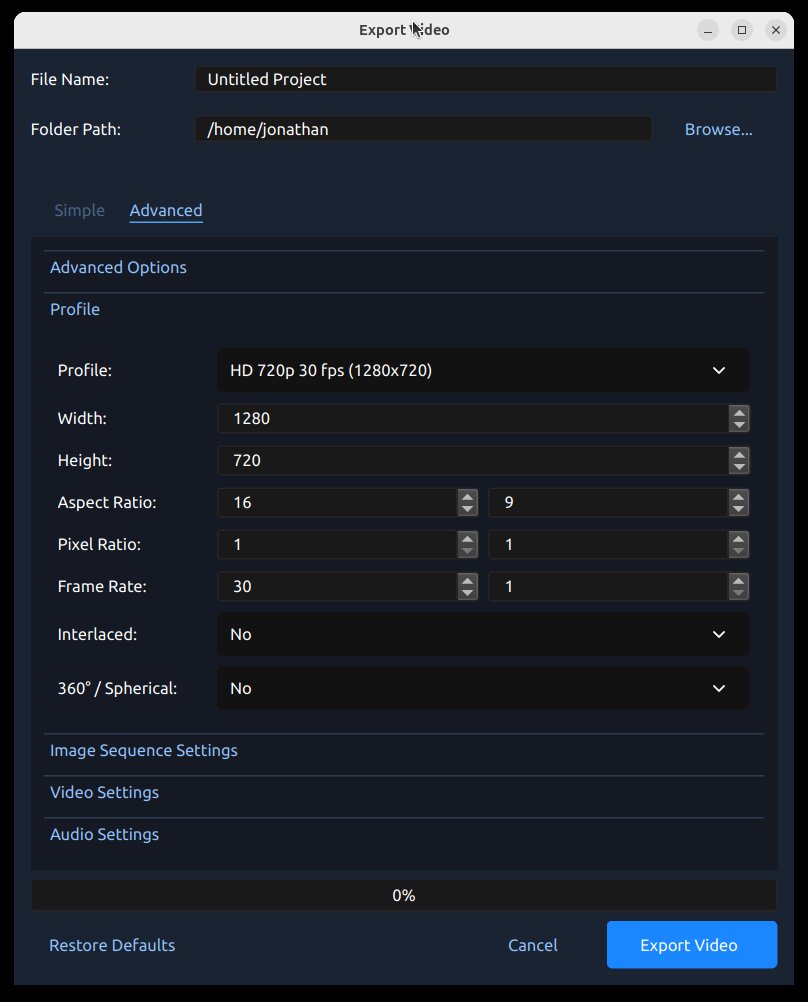
Task: Click Restore Defaults
Action: click(111, 945)
